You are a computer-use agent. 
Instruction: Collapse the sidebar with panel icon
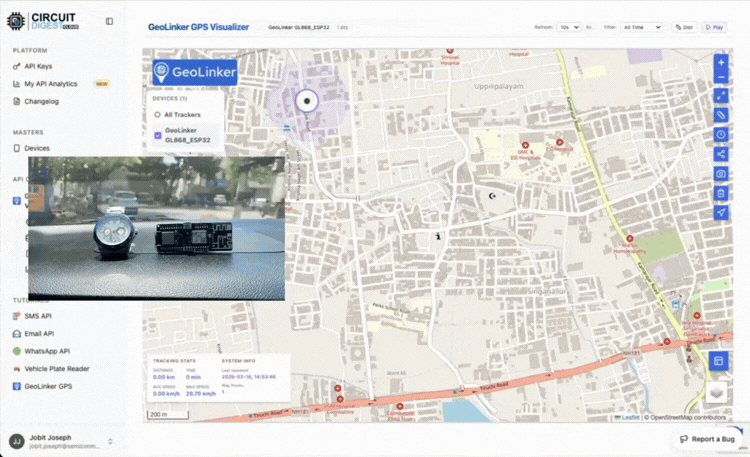coord(109,21)
